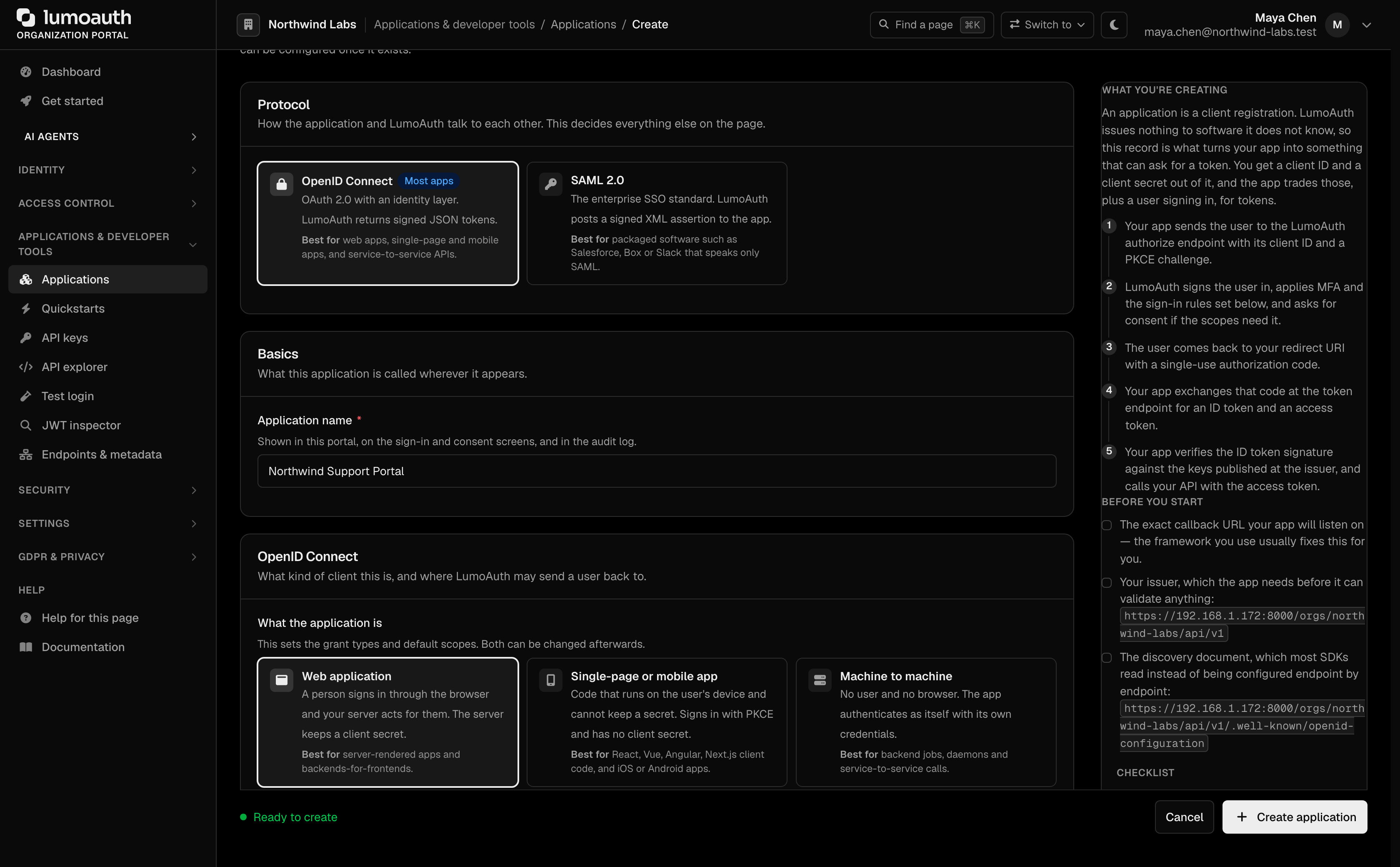The width and height of the screenshot is (1400, 867).
Task: Click the discovery URL ending openid-configuration
Action: click(1242, 726)
